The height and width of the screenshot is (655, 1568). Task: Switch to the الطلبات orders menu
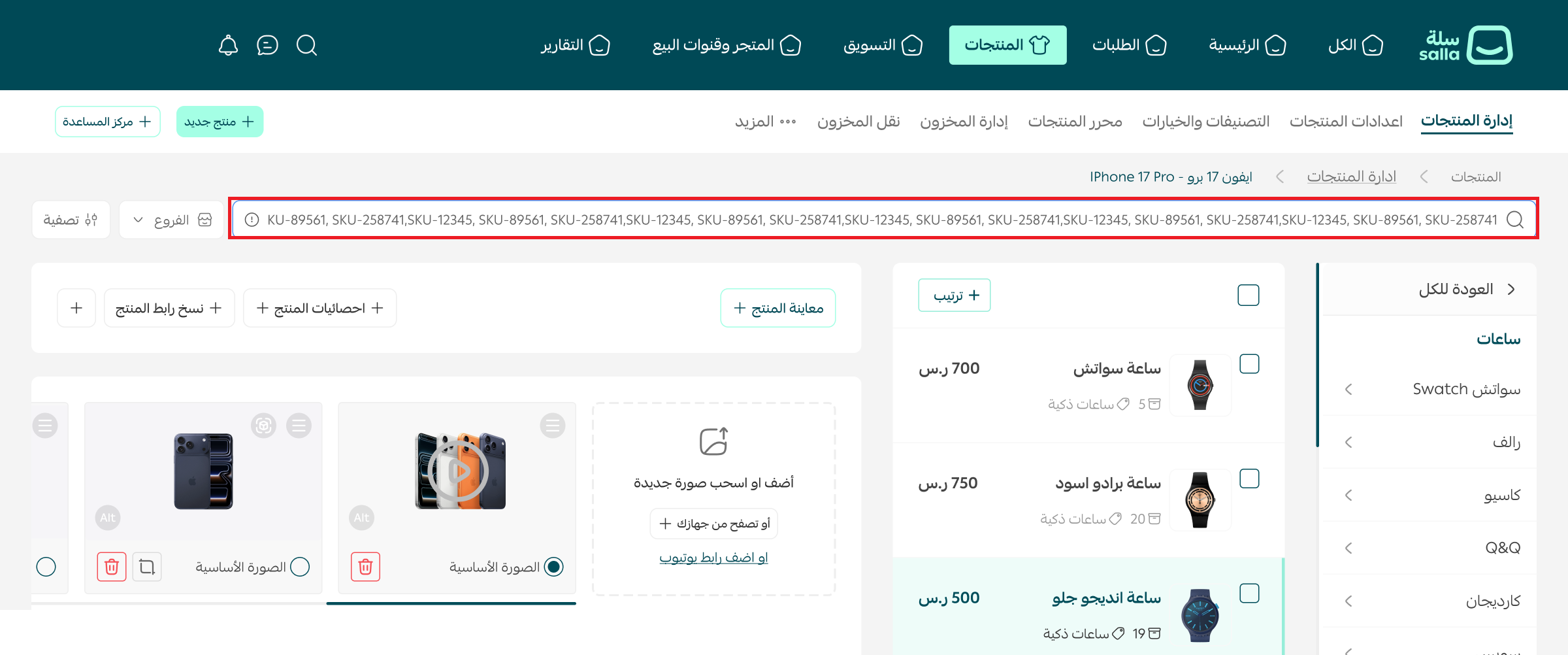[1129, 45]
